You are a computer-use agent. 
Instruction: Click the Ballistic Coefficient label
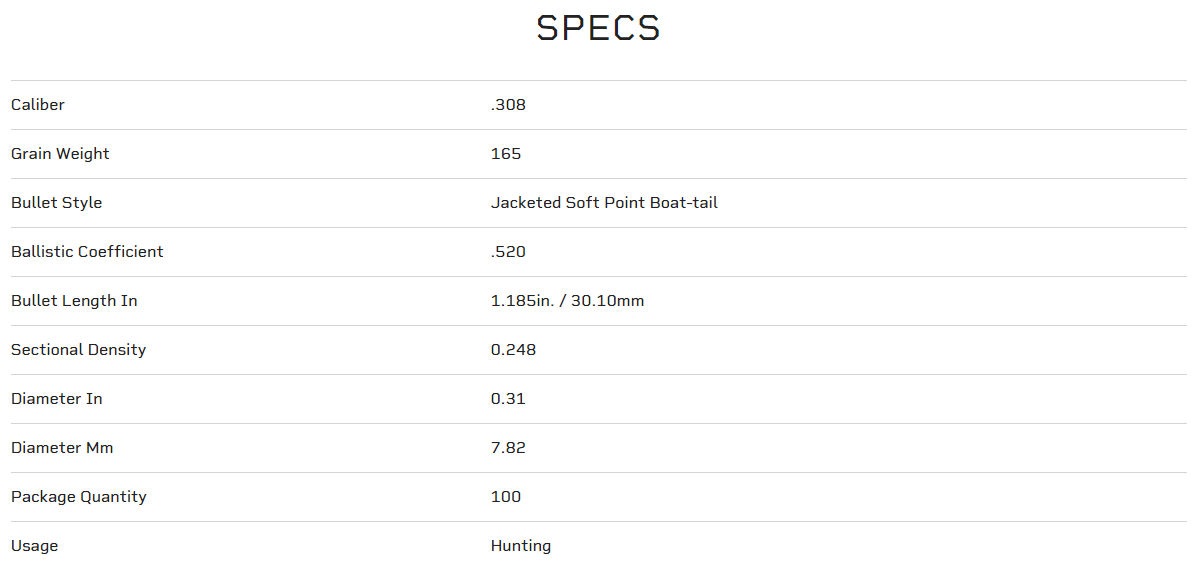click(x=87, y=252)
